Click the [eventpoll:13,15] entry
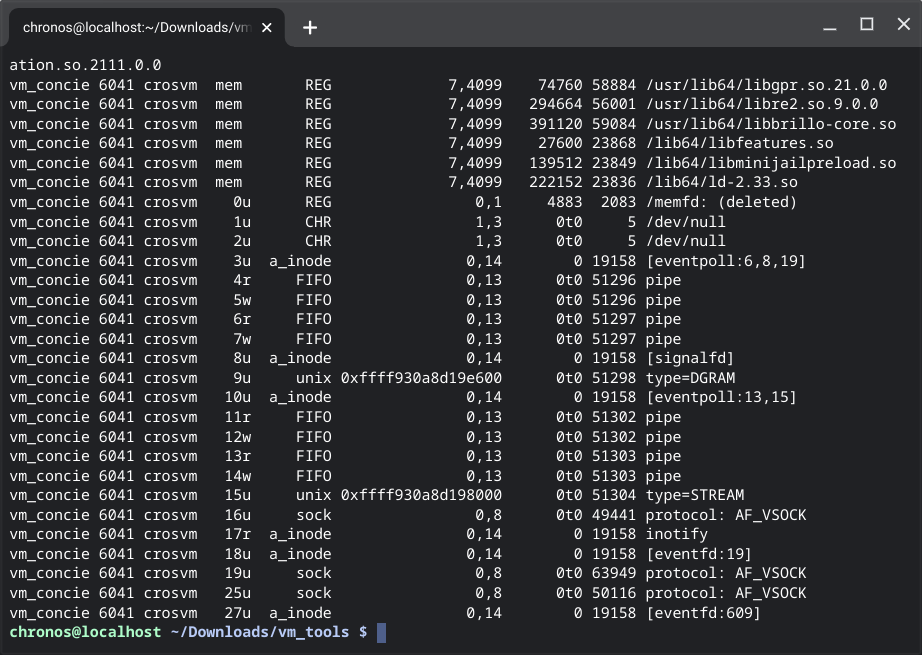Screen dimensions: 922x655 point(721,397)
